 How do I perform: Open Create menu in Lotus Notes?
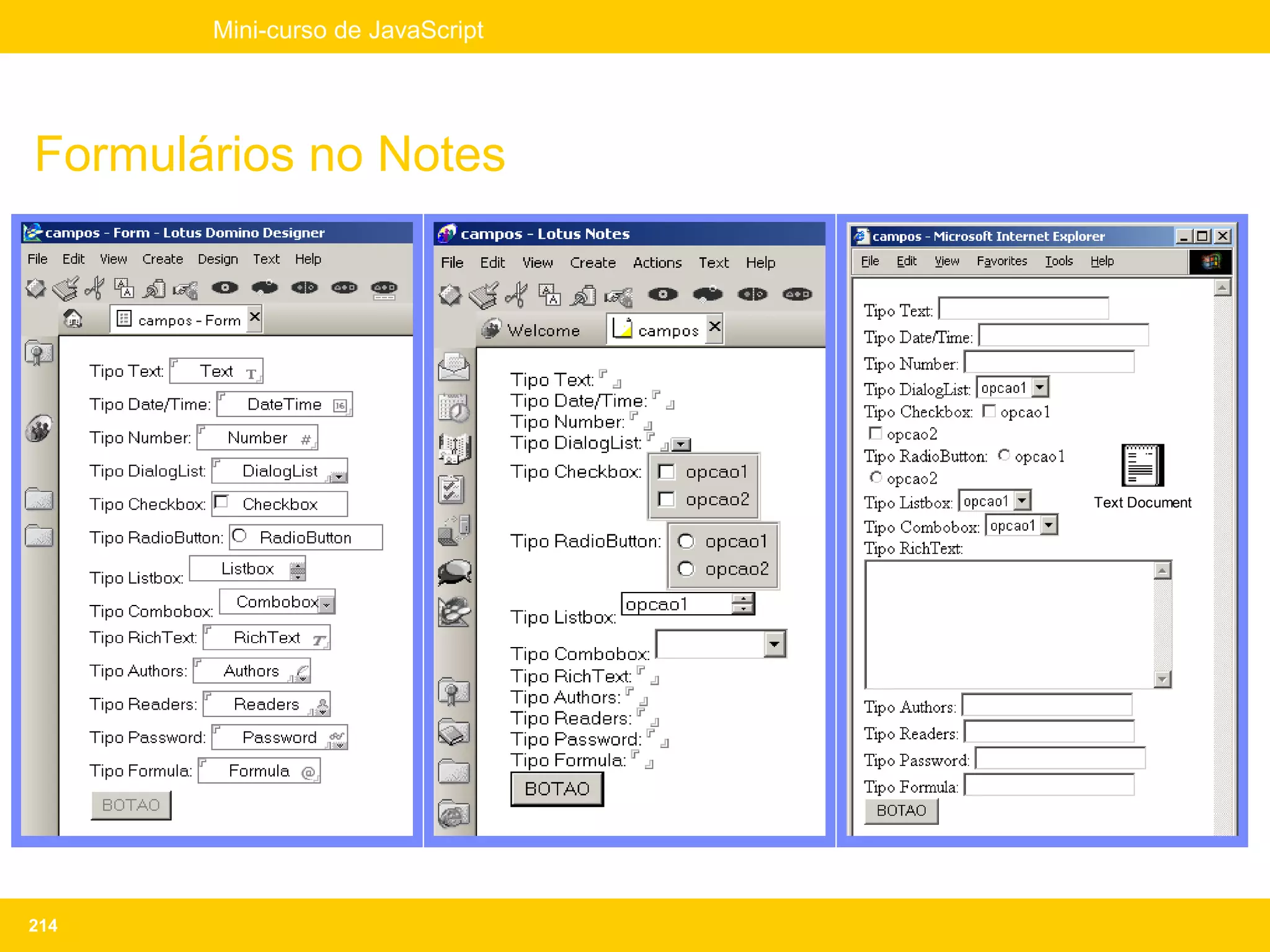click(x=592, y=263)
